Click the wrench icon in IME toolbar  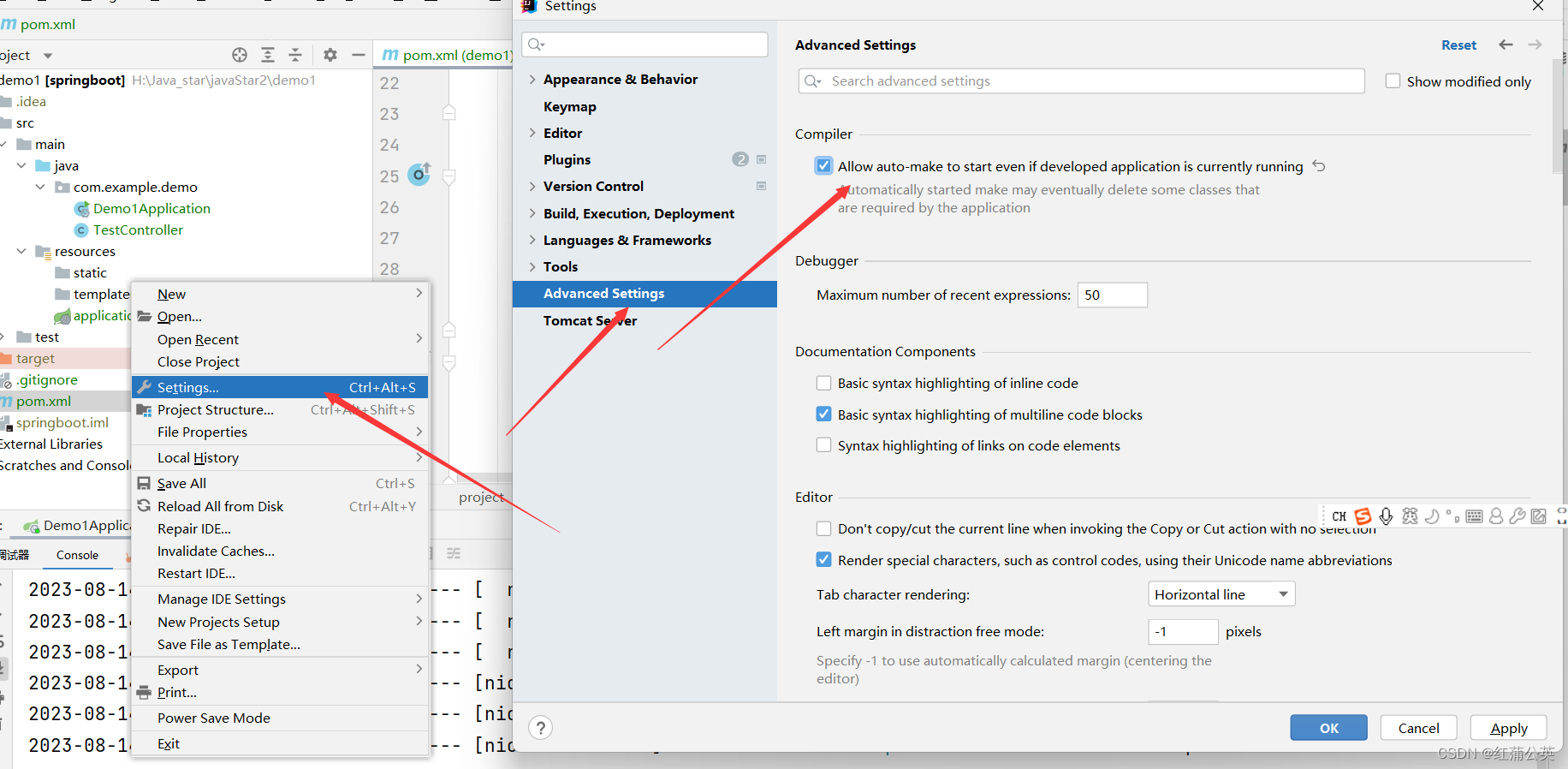(1517, 516)
